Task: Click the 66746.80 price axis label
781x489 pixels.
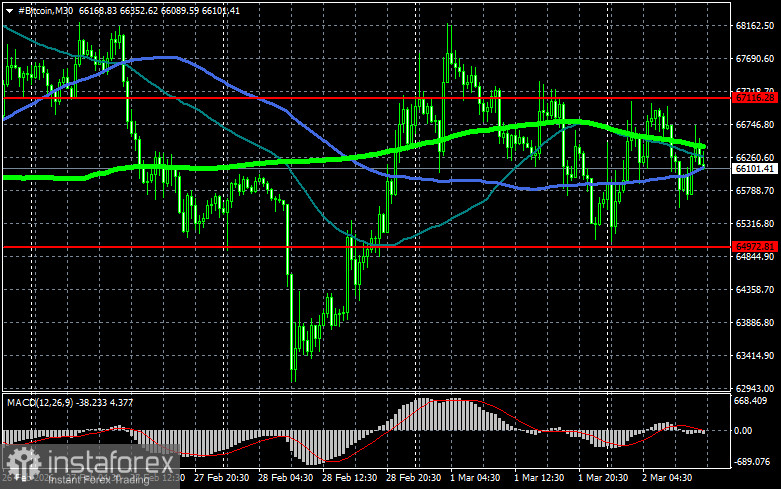Action: pos(755,124)
